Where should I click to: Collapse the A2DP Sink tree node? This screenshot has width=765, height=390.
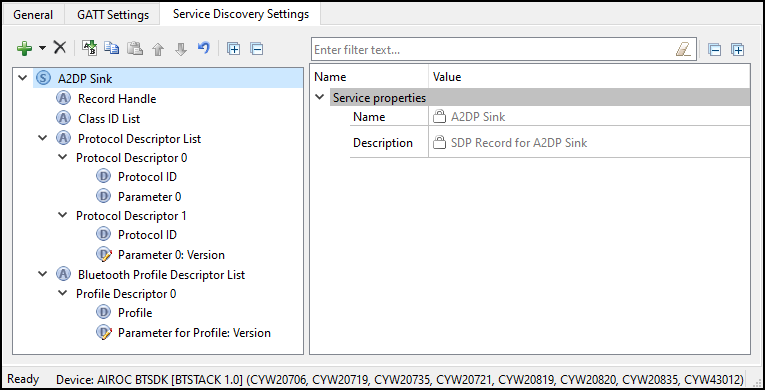click(x=22, y=78)
